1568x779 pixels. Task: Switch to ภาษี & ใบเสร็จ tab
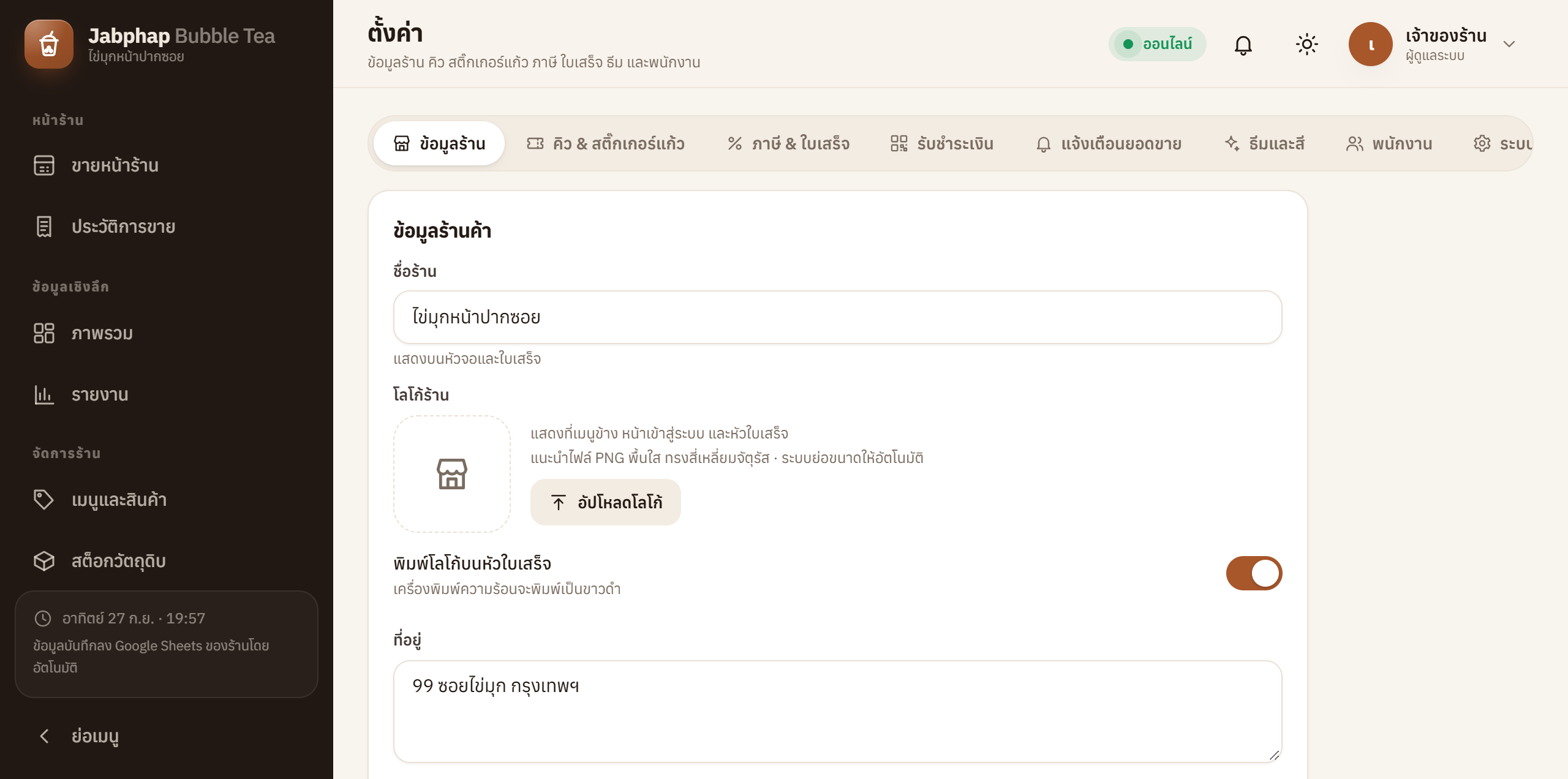point(788,143)
